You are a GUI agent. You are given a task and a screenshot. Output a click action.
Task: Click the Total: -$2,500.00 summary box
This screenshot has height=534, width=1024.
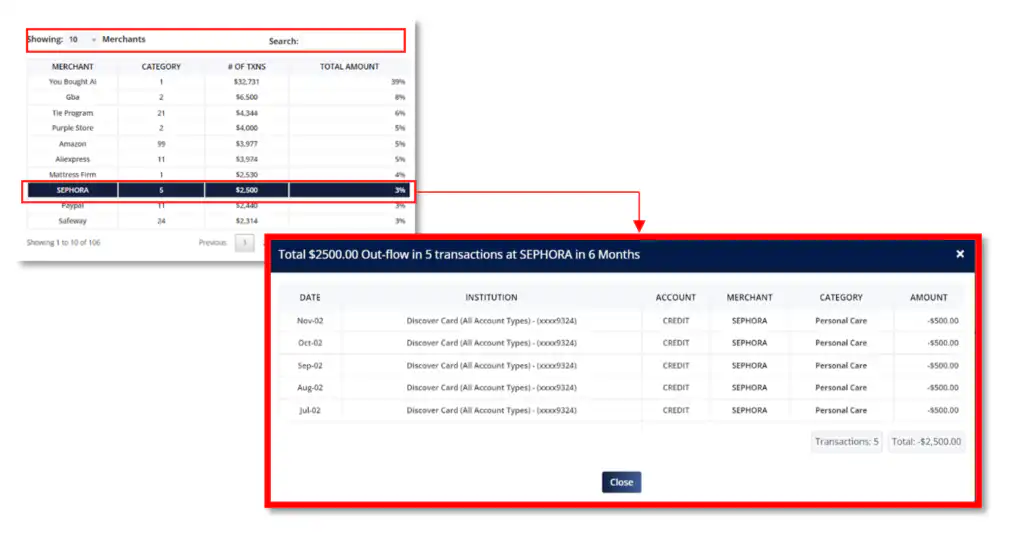pyautogui.click(x=926, y=441)
